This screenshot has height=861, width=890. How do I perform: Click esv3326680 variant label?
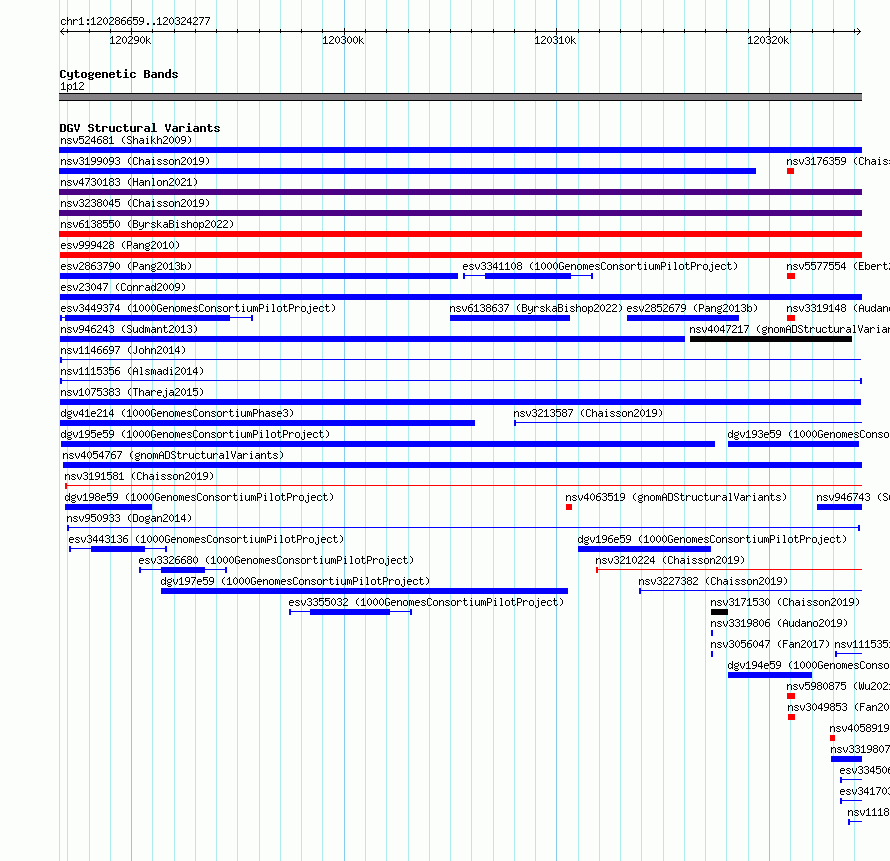click(x=276, y=560)
